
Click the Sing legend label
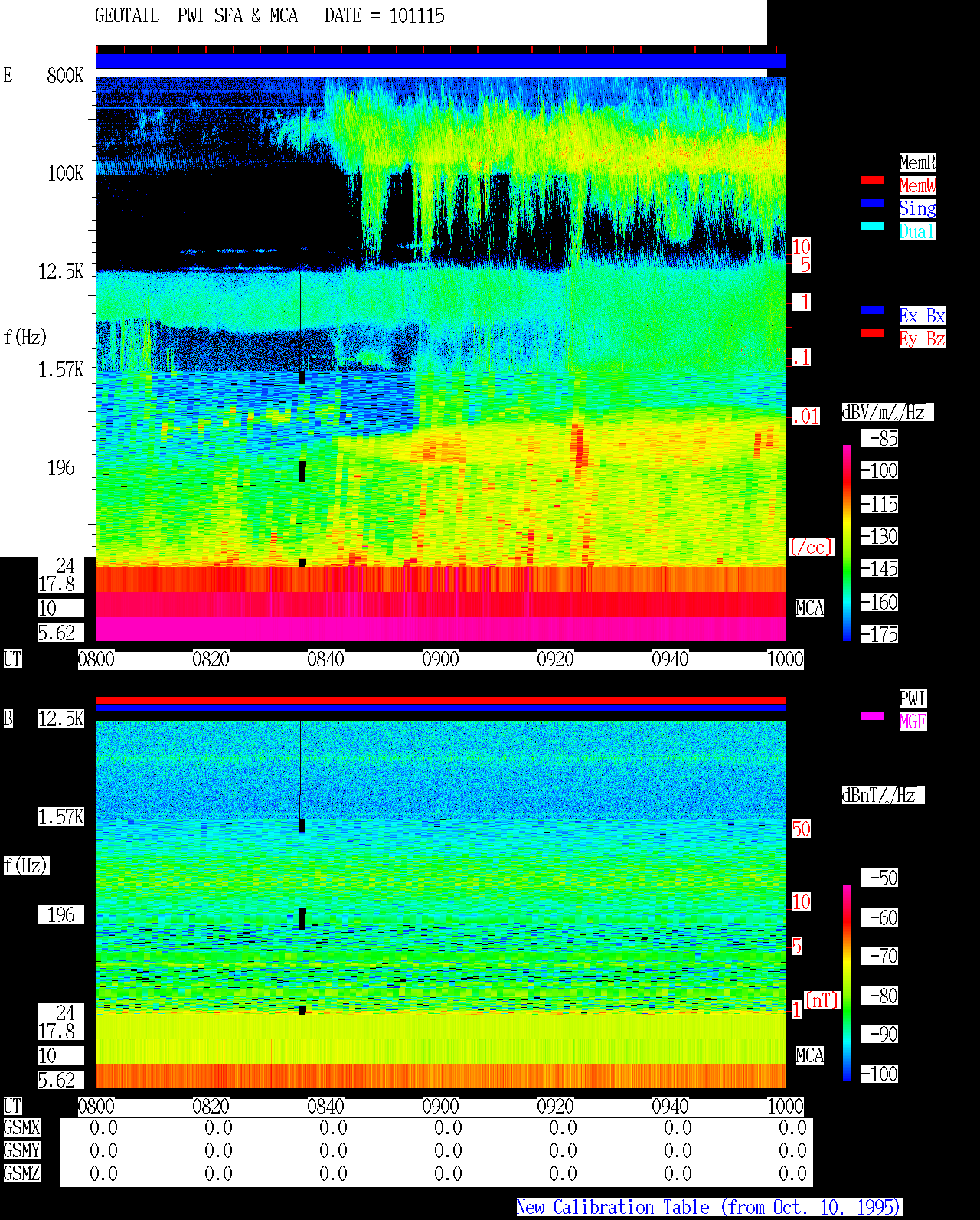[917, 208]
